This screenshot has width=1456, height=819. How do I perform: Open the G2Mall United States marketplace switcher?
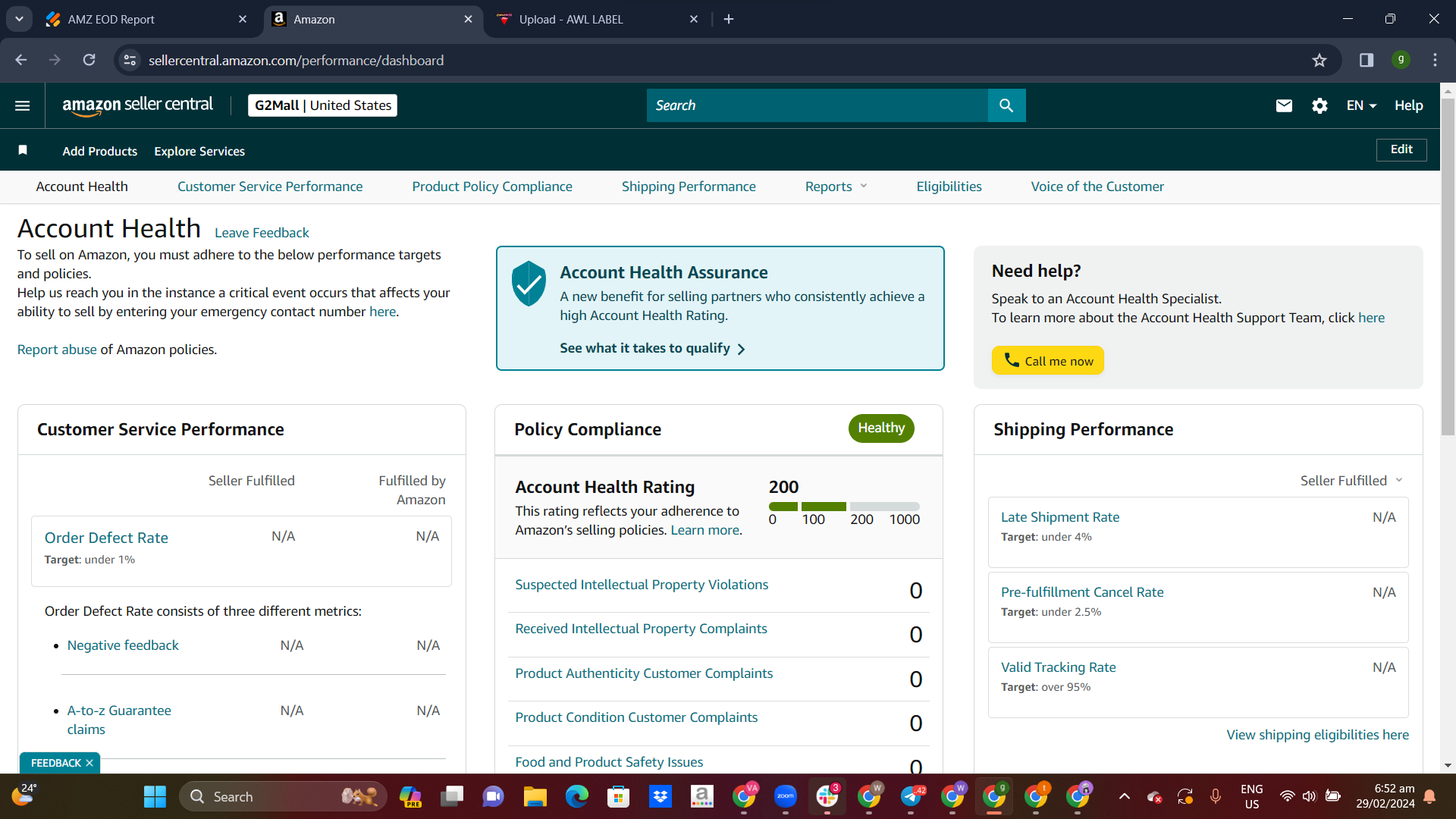coord(323,105)
